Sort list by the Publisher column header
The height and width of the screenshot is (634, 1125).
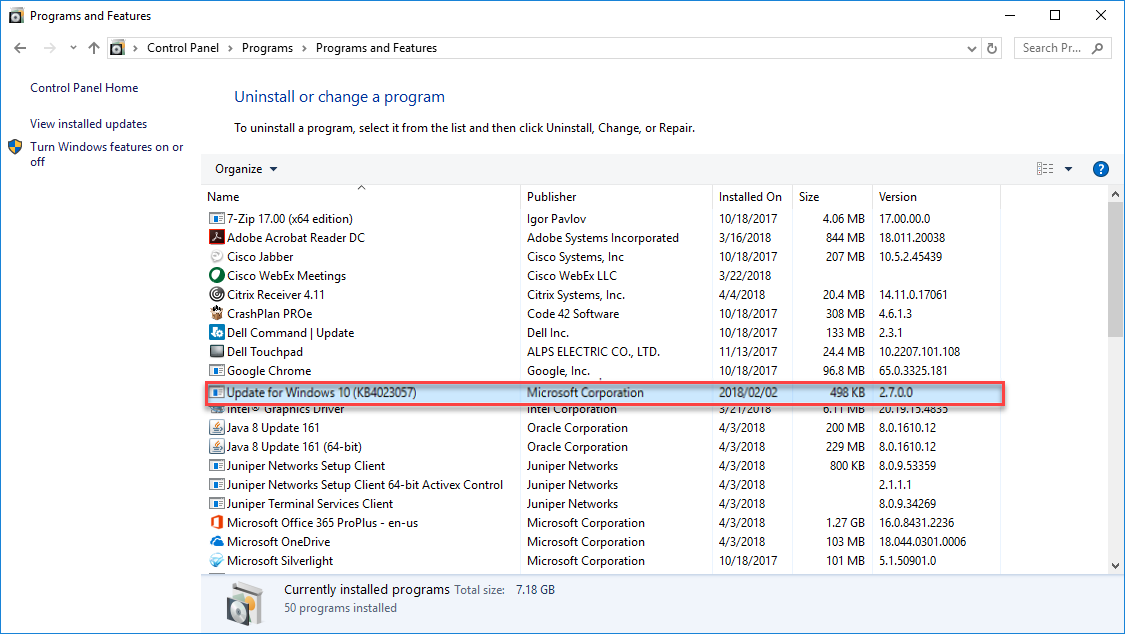coord(552,197)
